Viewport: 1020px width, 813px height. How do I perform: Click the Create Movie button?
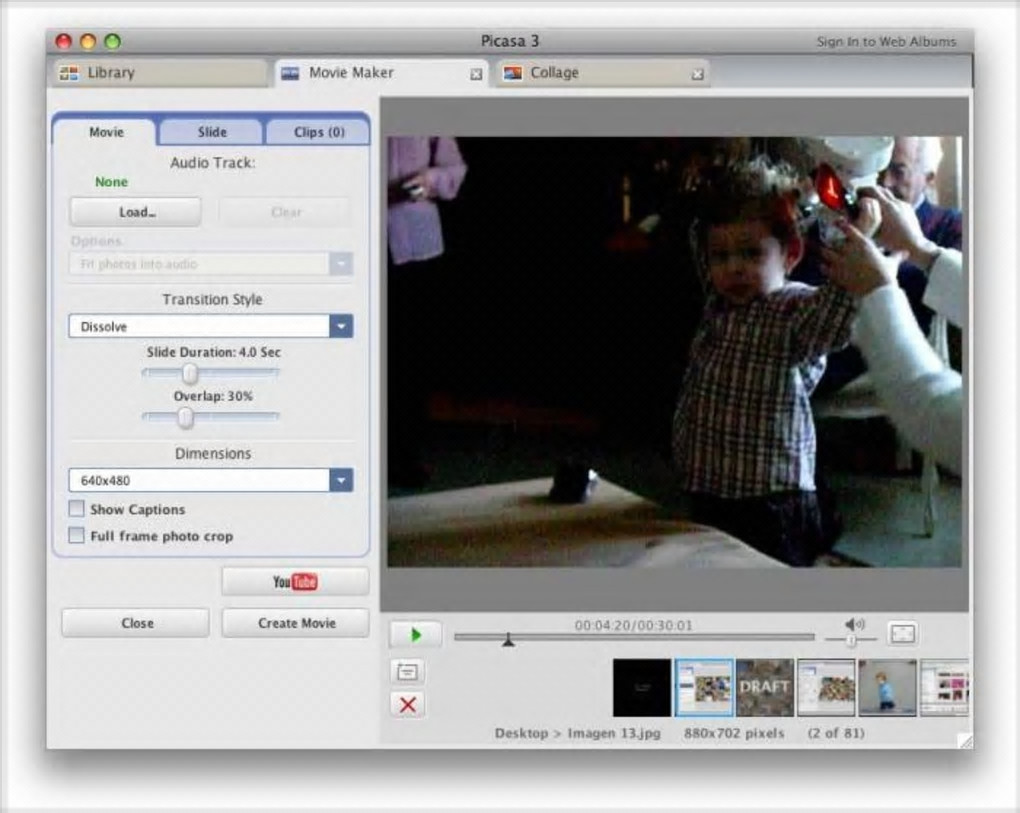click(x=295, y=623)
